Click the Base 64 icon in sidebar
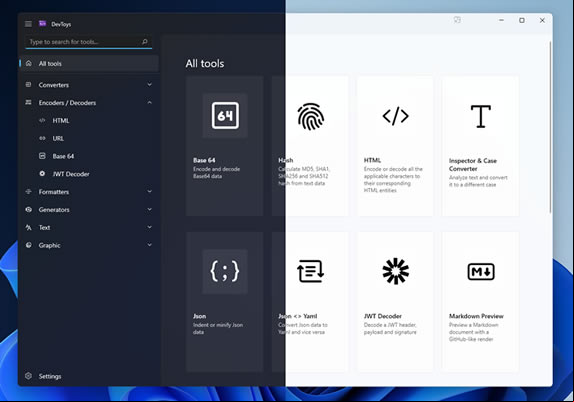The width and height of the screenshot is (574, 402). [42, 156]
